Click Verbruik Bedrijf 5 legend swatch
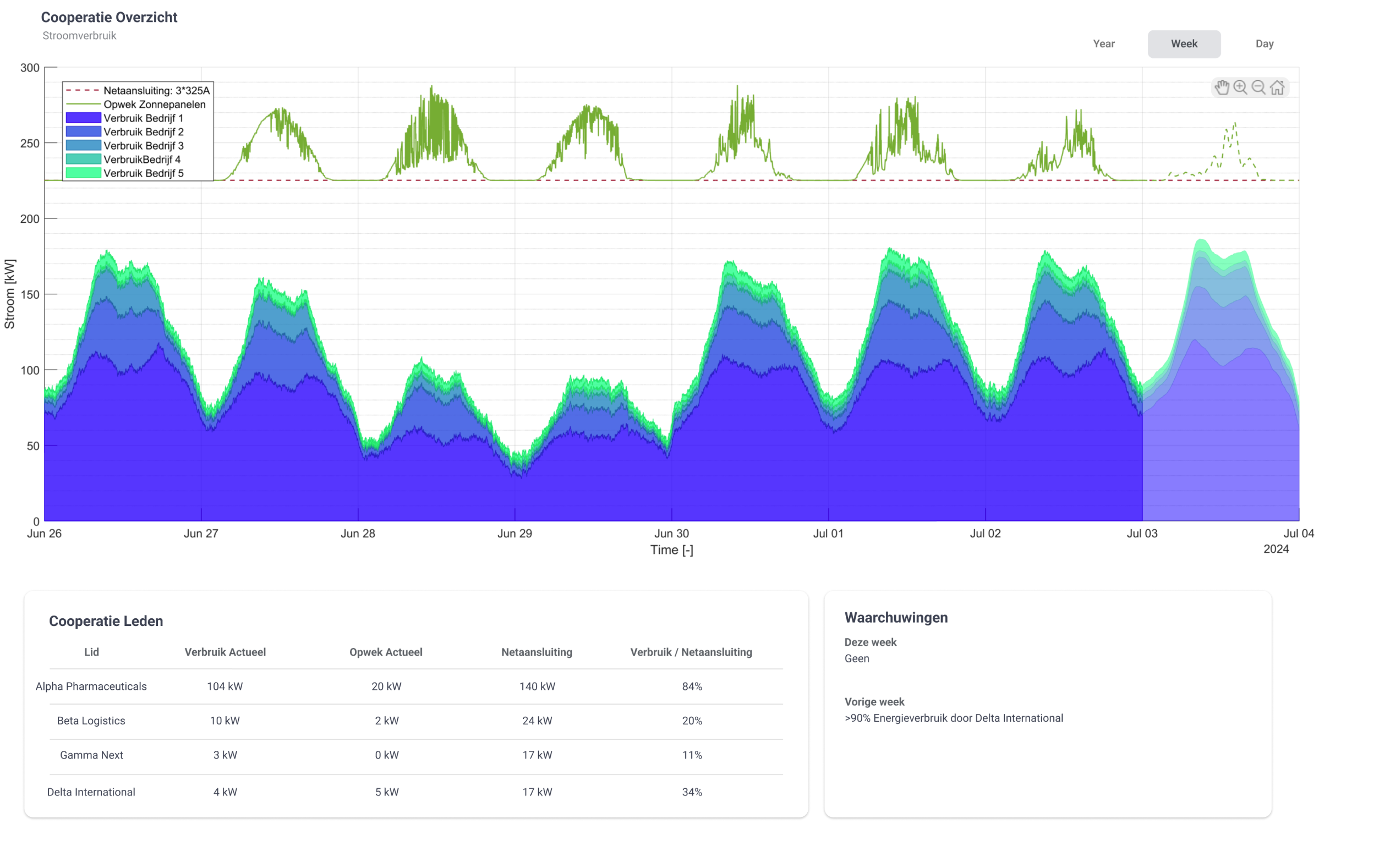This screenshot has width=1379, height=868. [84, 173]
